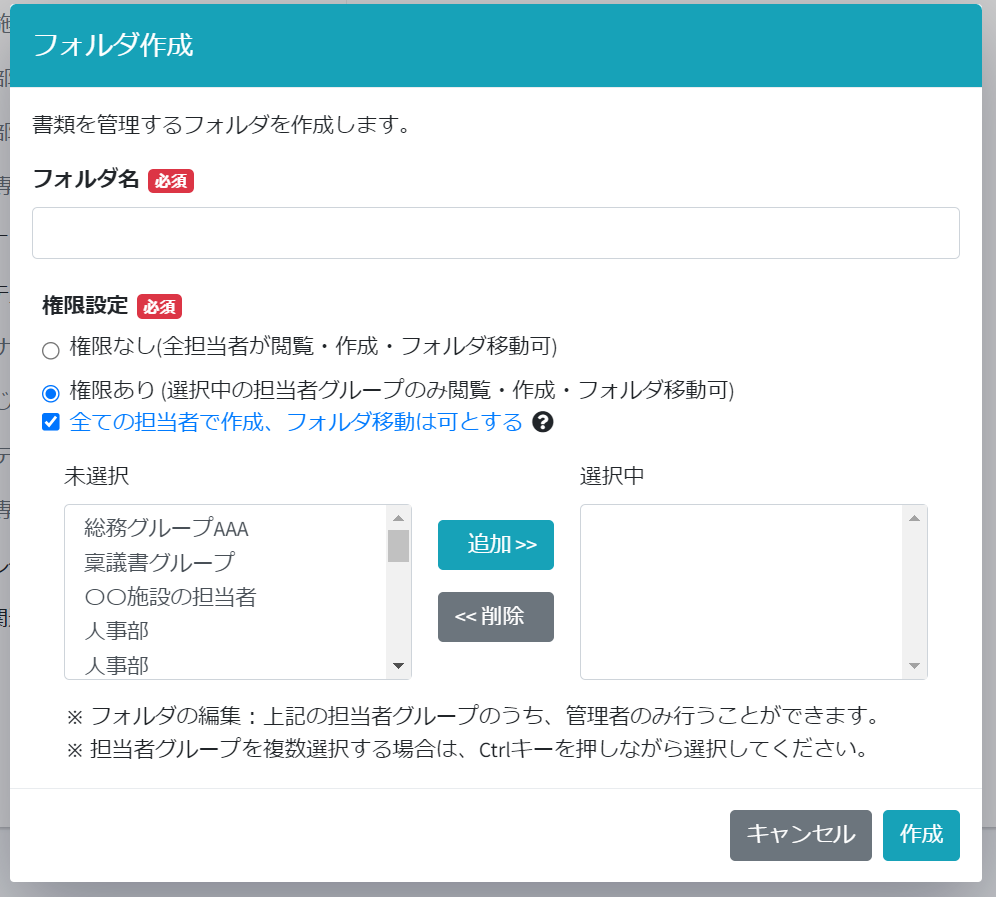This screenshot has width=996, height=897.
Task: Select the lower 人事部 list entry
Action: (117, 665)
